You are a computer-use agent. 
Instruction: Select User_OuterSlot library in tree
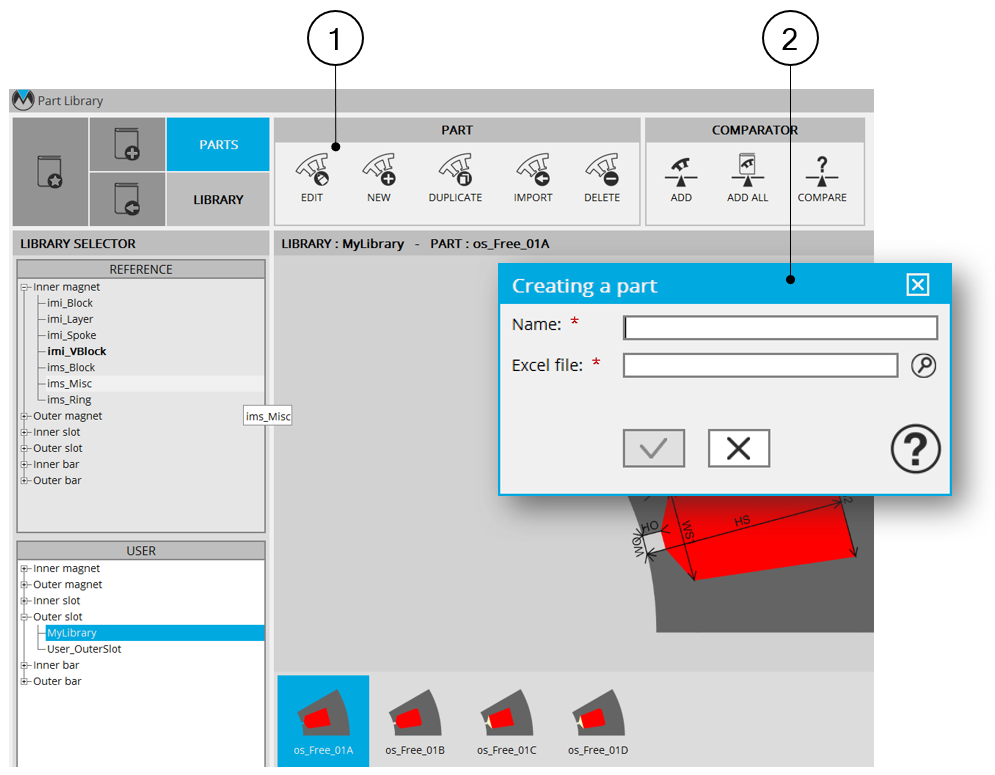point(84,649)
